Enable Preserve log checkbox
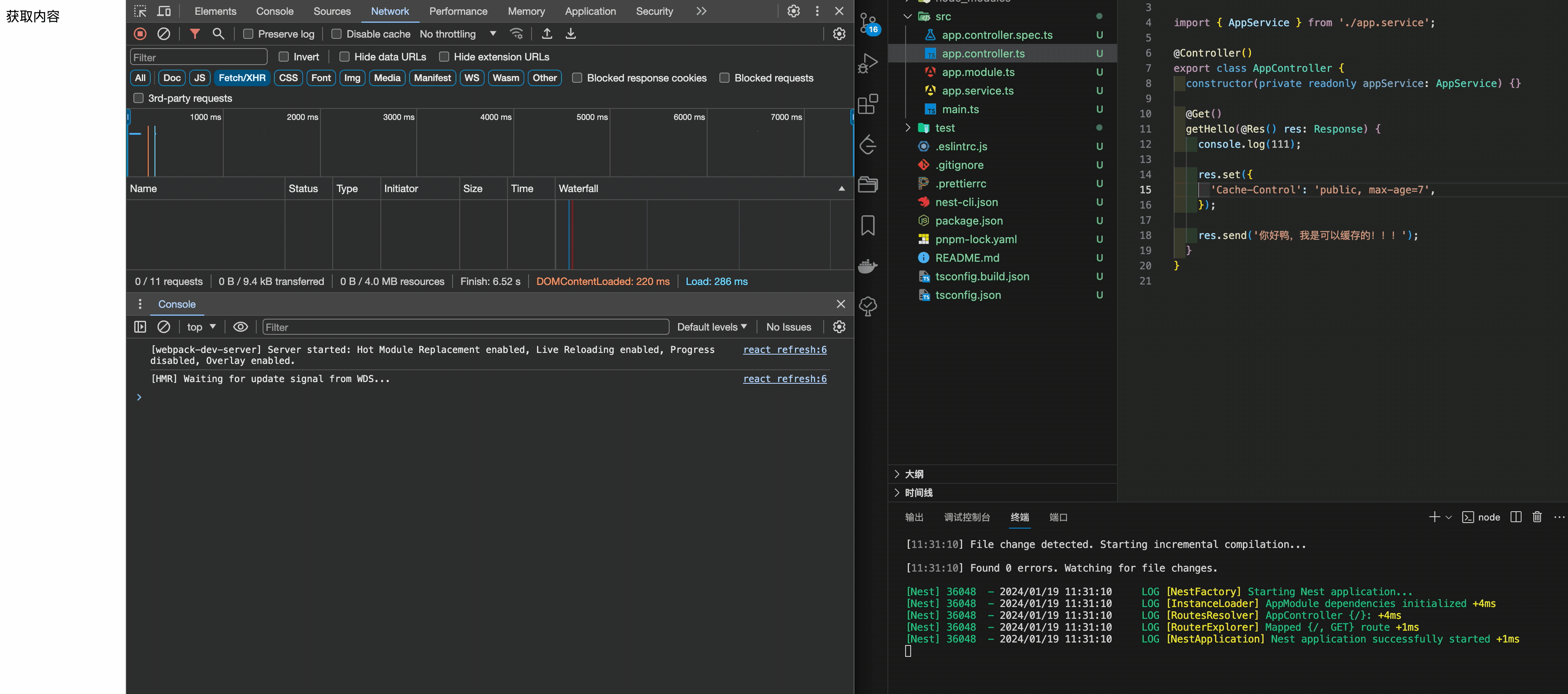This screenshot has height=694, width=1568. click(248, 34)
